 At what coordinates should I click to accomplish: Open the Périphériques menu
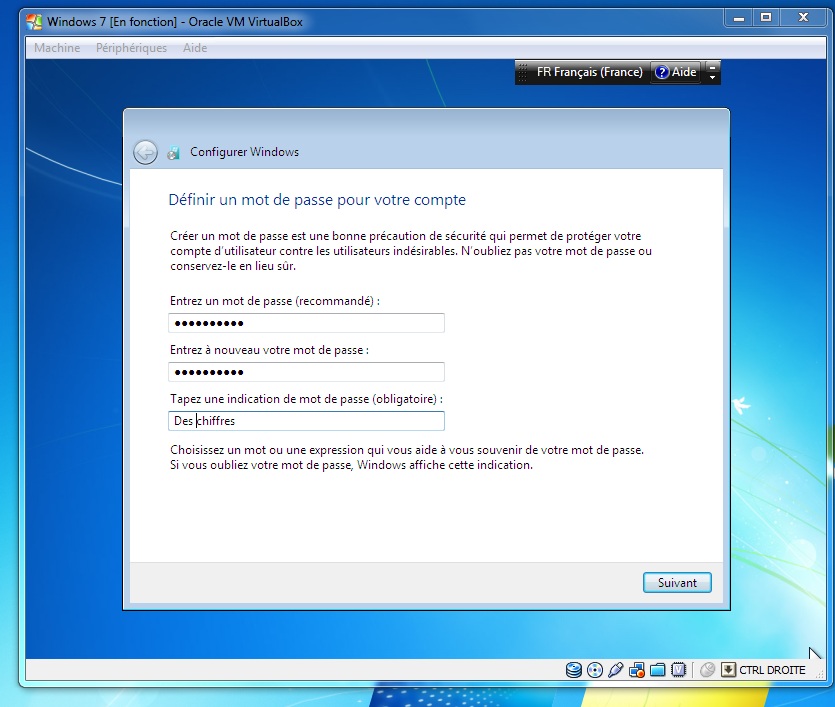click(x=131, y=48)
